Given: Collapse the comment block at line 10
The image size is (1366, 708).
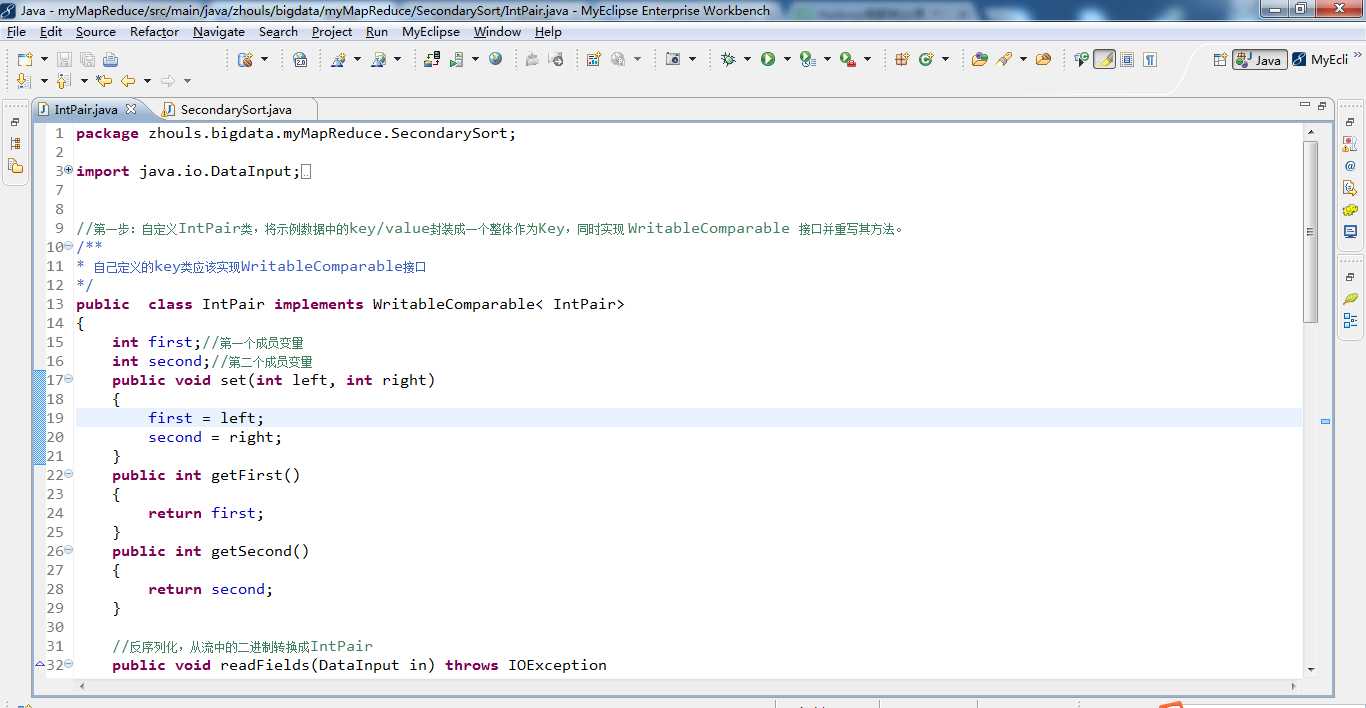Looking at the screenshot, I should click(68, 247).
